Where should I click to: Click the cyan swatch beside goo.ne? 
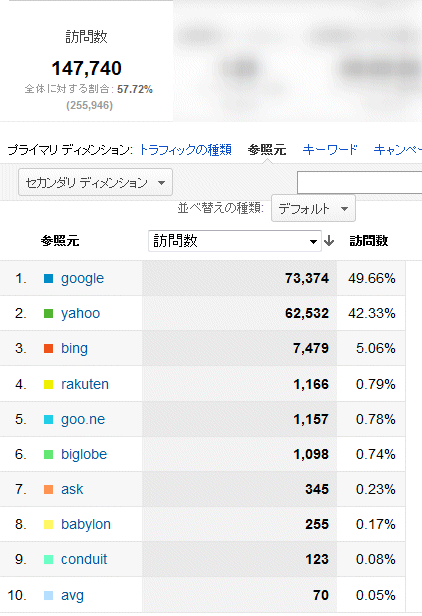[48, 420]
